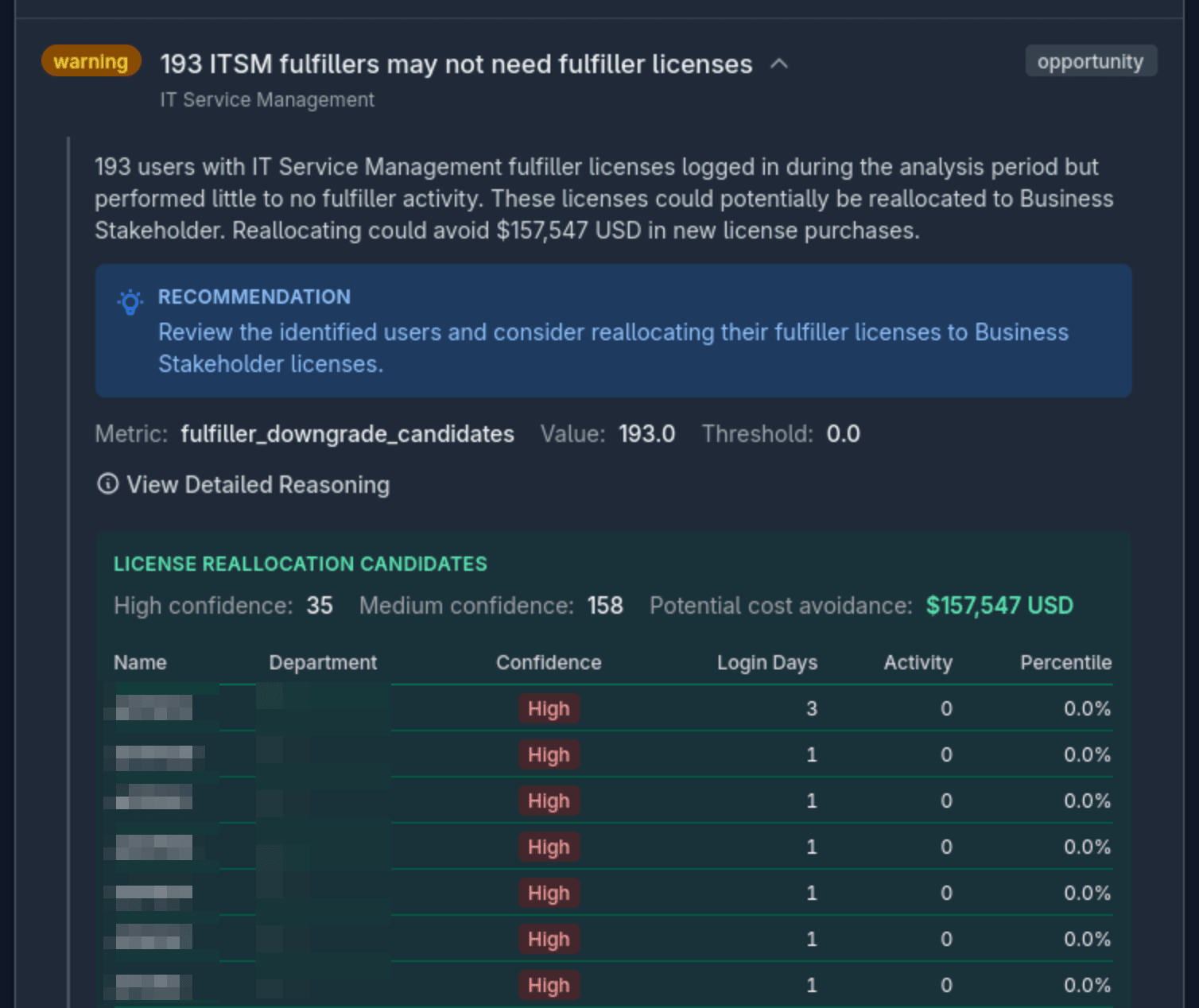This screenshot has width=1199, height=1008.
Task: Expand the License Reallocation Candidates panel
Action: [301, 564]
